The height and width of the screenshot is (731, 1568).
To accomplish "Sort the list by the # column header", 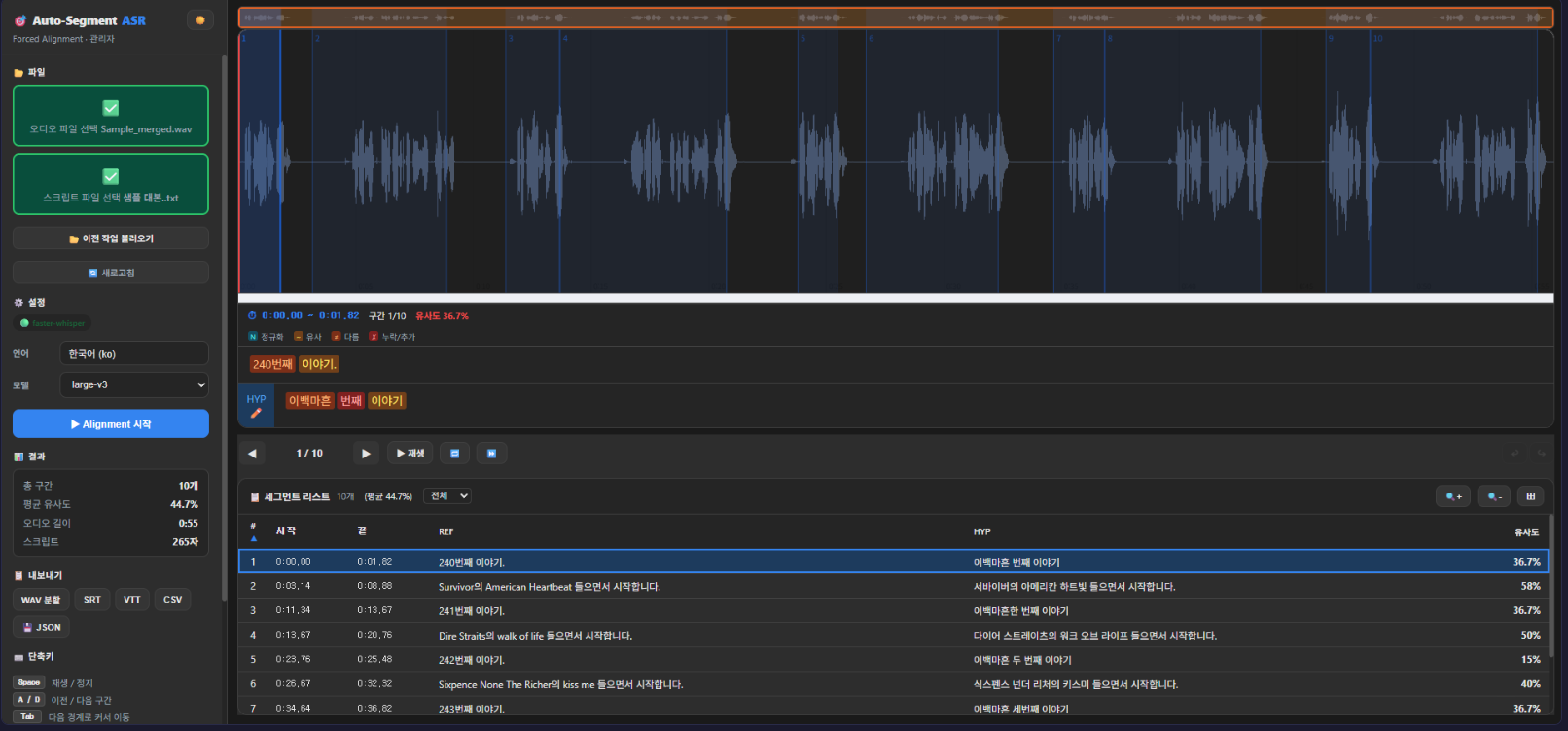I will coord(253,531).
